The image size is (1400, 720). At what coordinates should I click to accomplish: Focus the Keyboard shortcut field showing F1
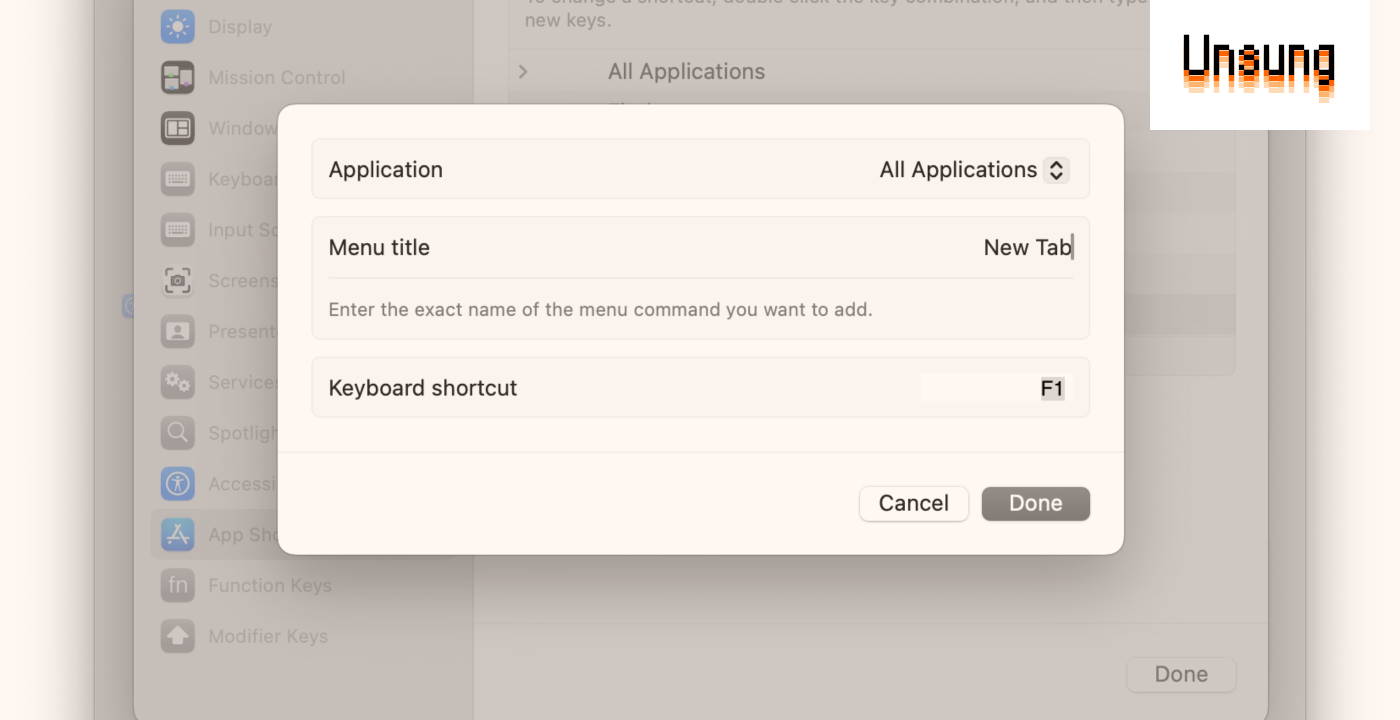pyautogui.click(x=995, y=388)
